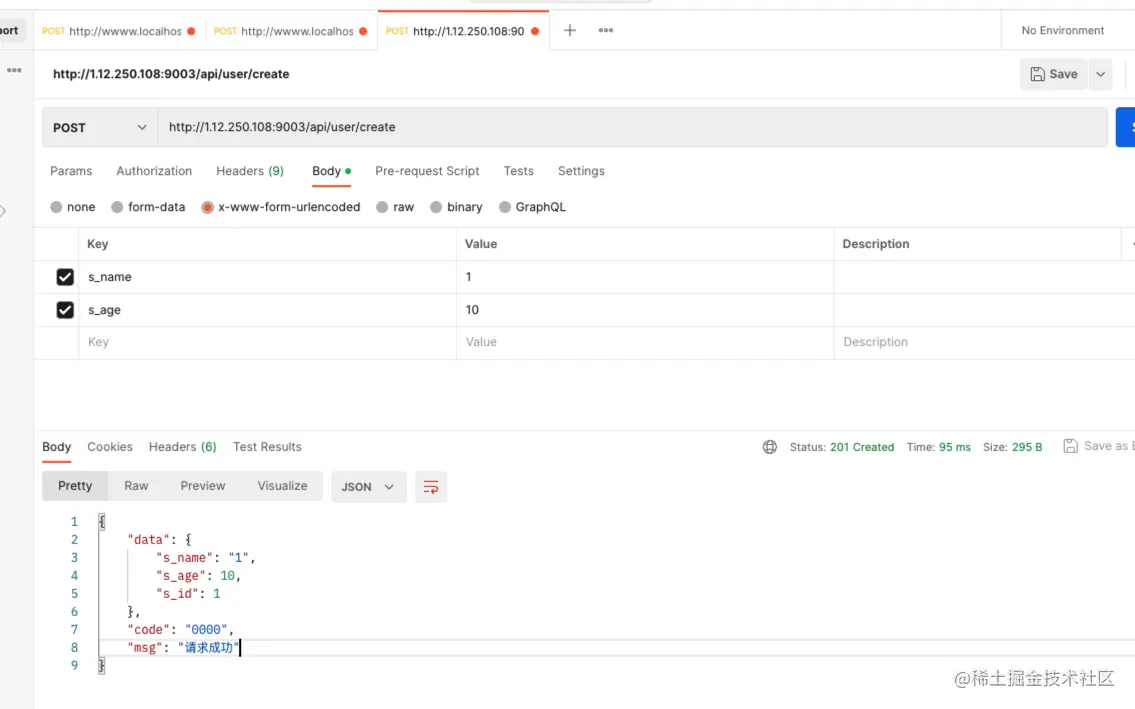Open a new request tab with plus icon
The image size is (1135, 709).
click(570, 30)
